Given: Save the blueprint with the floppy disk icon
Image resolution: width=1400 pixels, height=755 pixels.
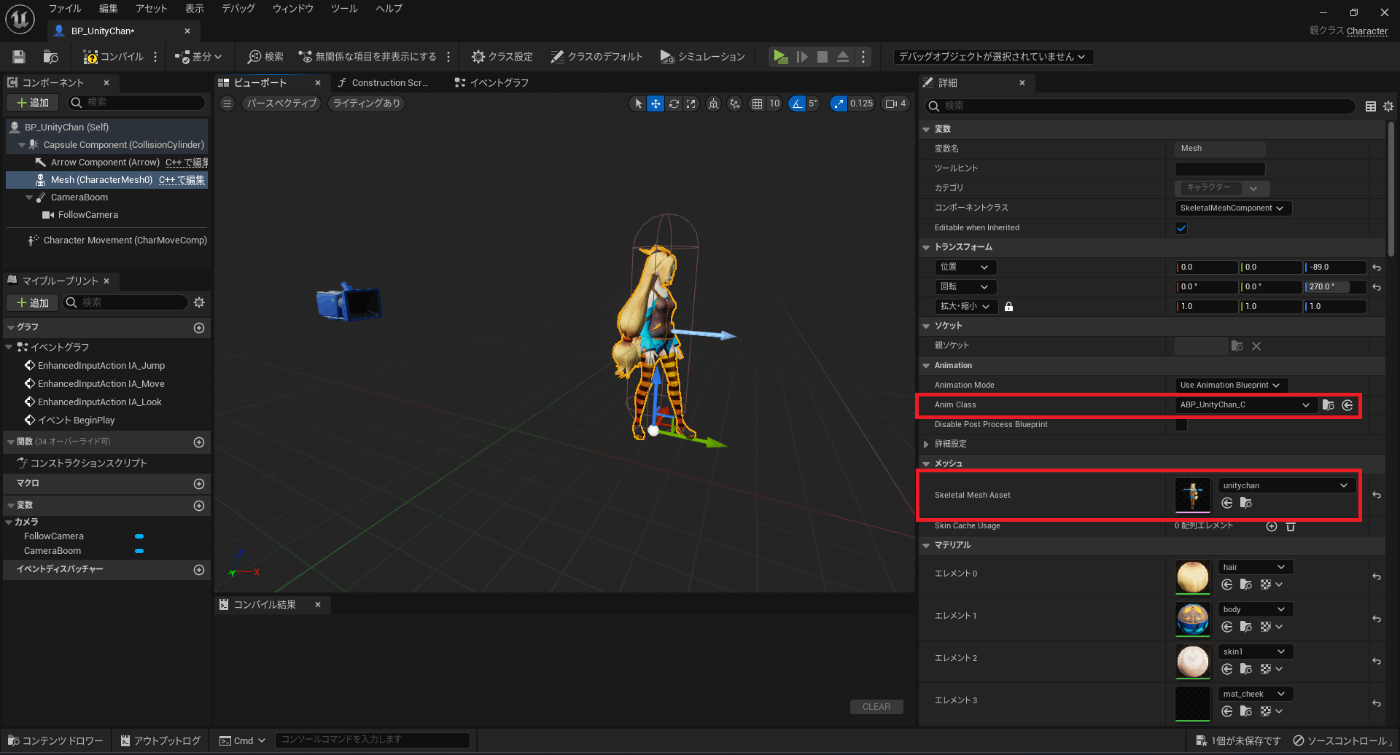Looking at the screenshot, I should [18, 57].
